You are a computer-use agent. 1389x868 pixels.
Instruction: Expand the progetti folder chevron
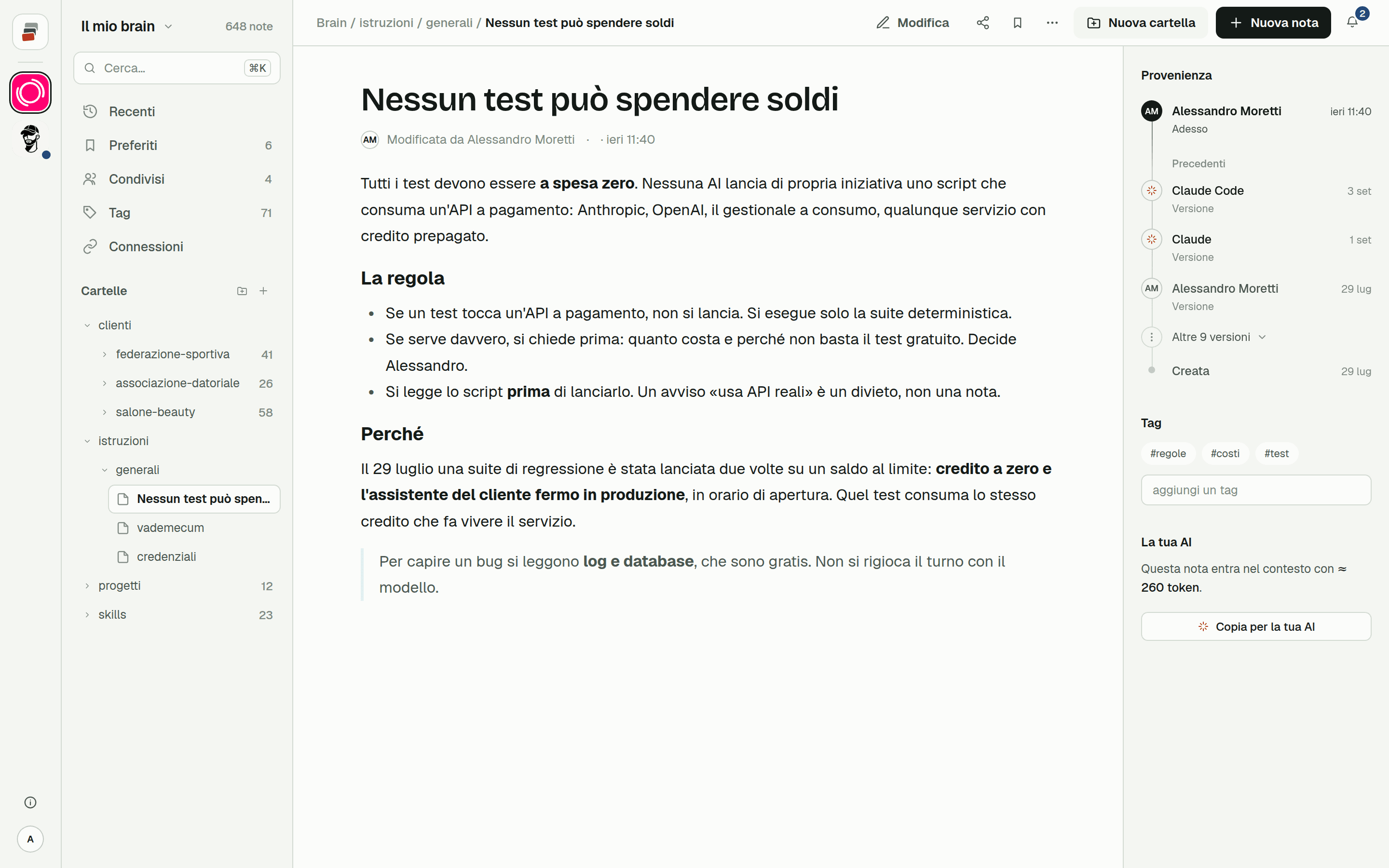coord(87,585)
